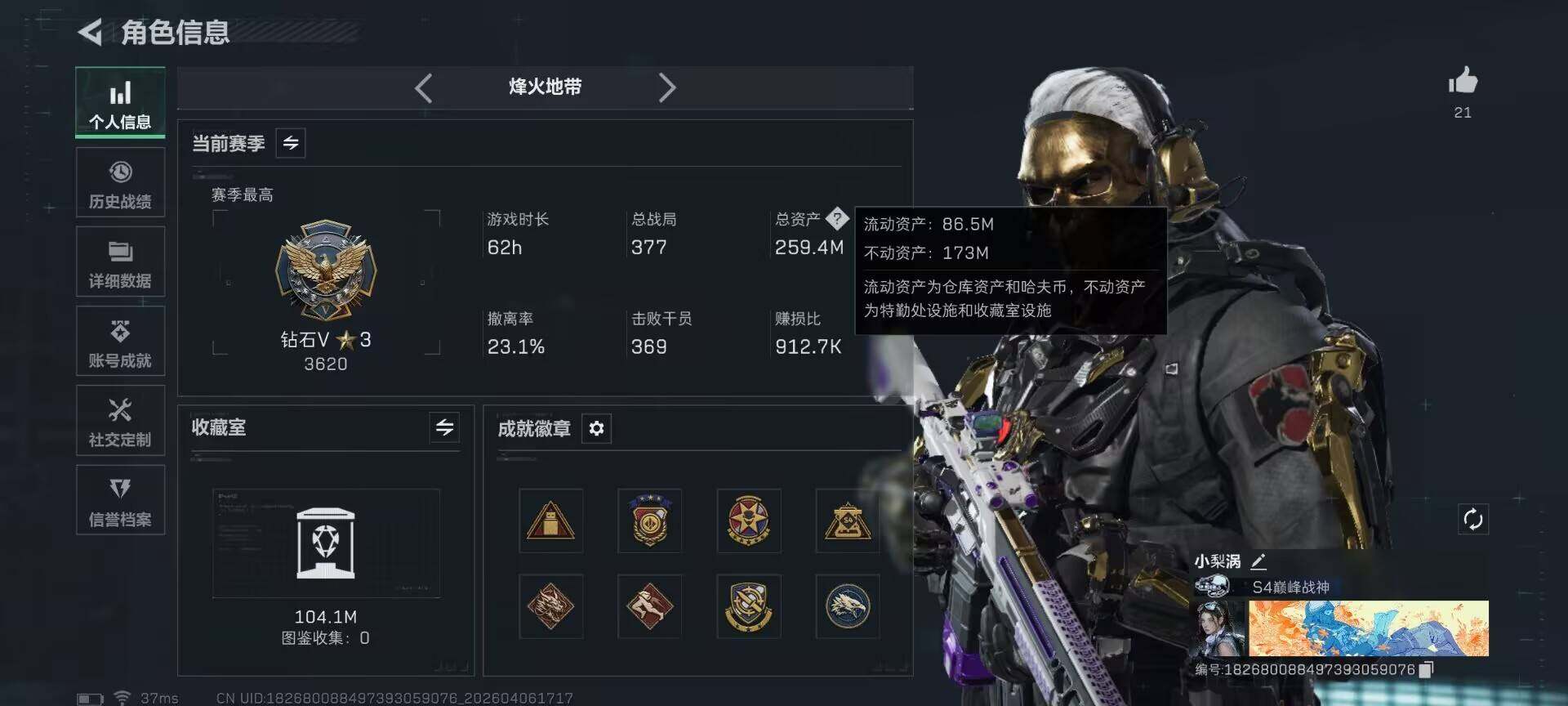
Task: Click the back arrow next to 角色信息
Action: point(90,32)
